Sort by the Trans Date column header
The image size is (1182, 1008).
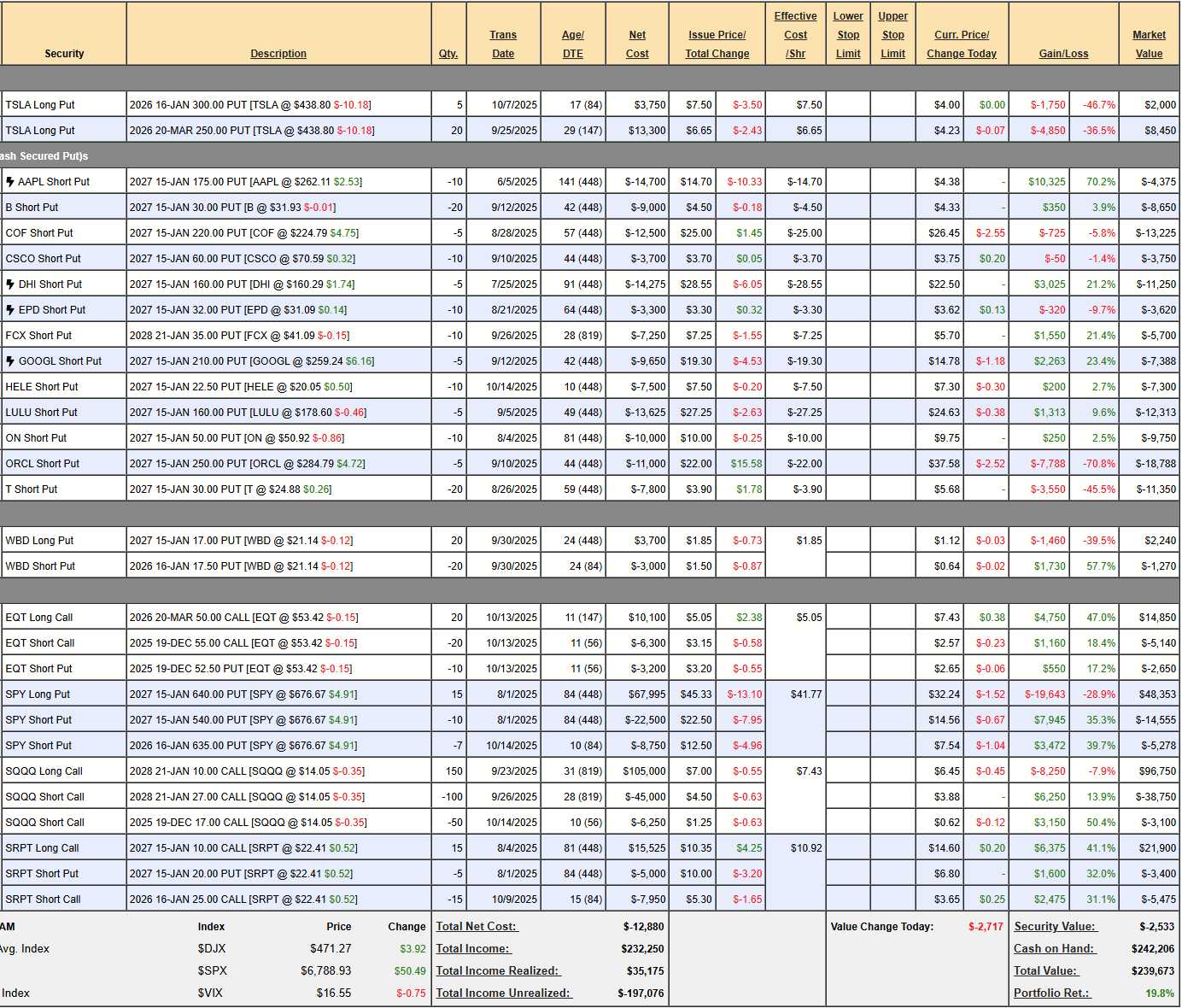tap(503, 44)
